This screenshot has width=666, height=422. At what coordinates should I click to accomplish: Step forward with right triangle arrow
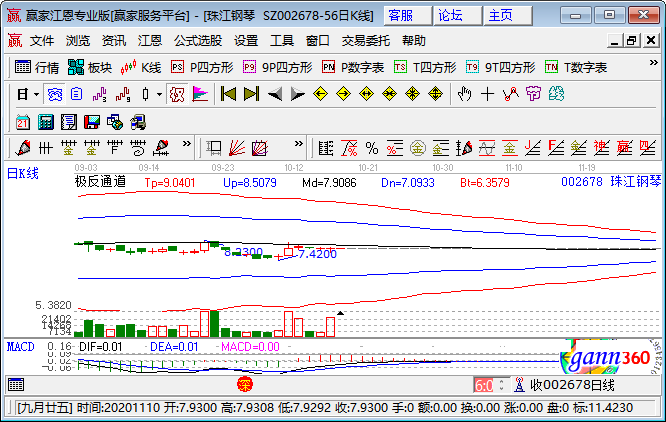(297, 94)
